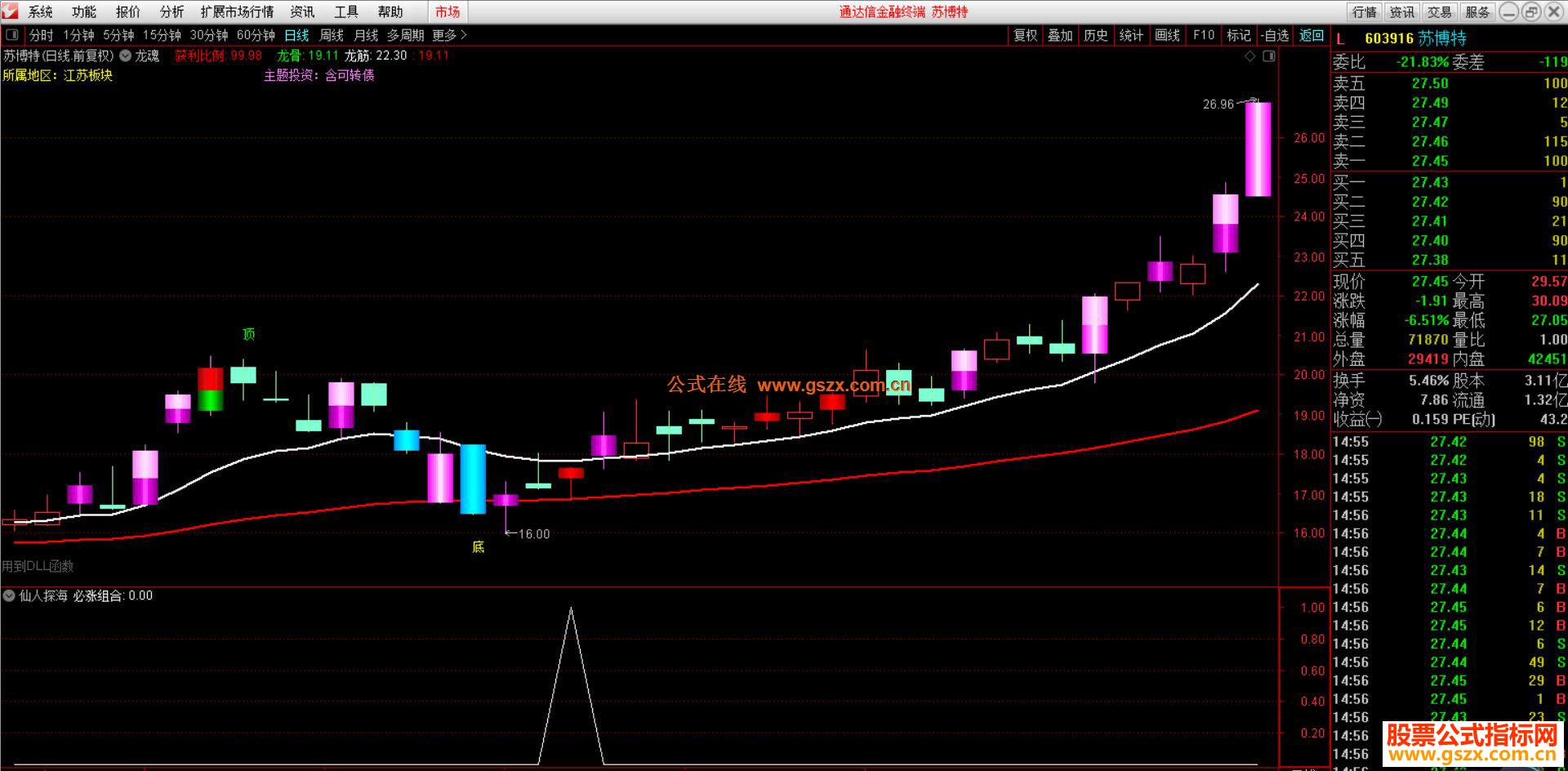Screen dimensions: 1568x771
Task: Click the 26.96 high price marker
Action: pyautogui.click(x=1218, y=105)
